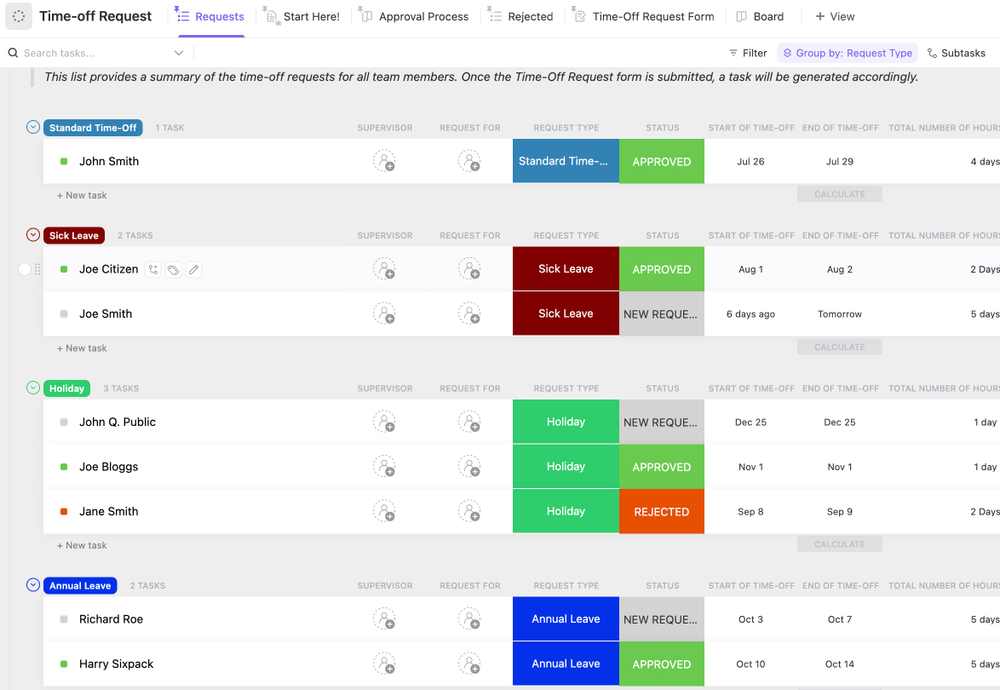Click Calculate in Standard Time-Off group
Viewport: 1000px width, 690px height.
(839, 194)
